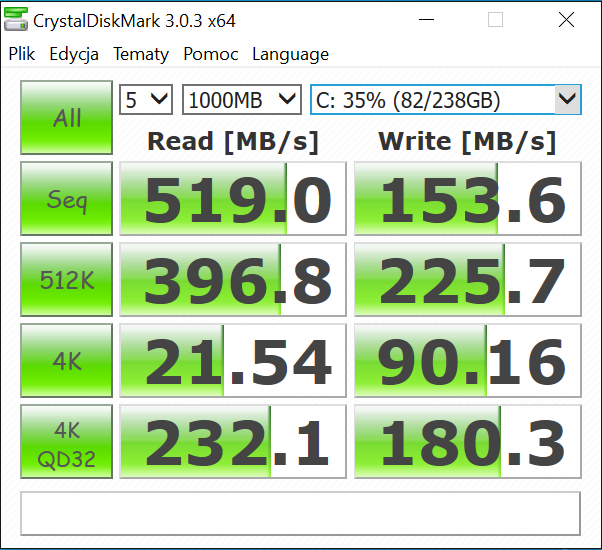The width and height of the screenshot is (602, 550).
Task: Select the Seq read result 519.0
Action: pos(233,198)
